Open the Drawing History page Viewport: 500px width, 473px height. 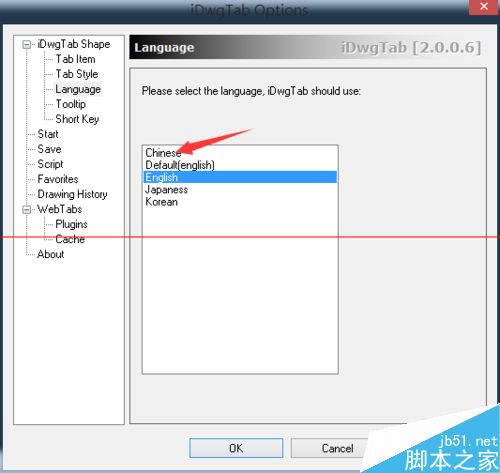[x=72, y=194]
